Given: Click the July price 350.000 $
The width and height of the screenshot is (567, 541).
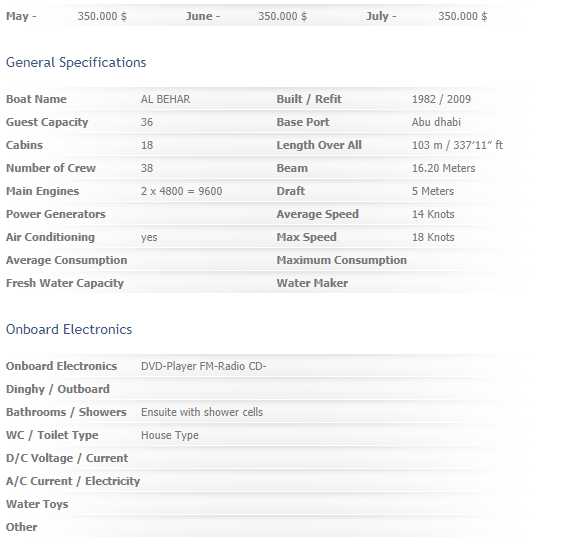Looking at the screenshot, I should pyautogui.click(x=462, y=16).
